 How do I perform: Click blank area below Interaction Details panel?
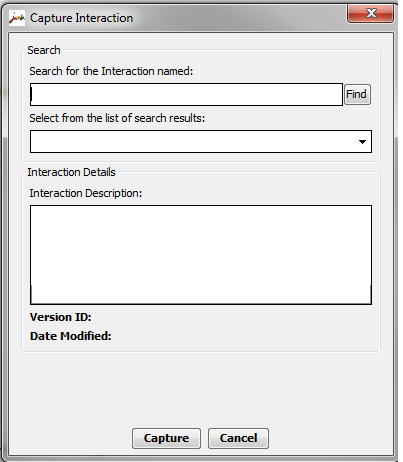[x=201, y=388]
